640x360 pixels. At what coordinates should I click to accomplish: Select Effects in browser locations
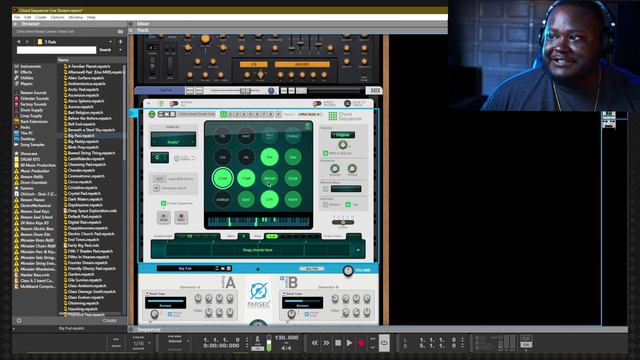[x=26, y=72]
